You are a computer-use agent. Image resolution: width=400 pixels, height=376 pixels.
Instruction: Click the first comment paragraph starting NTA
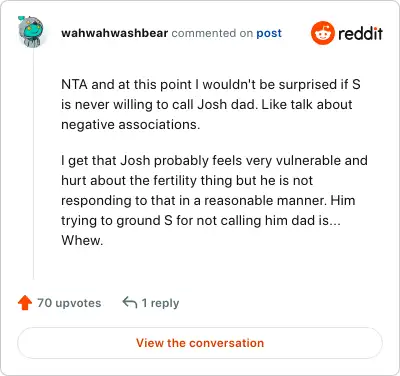coord(211,104)
